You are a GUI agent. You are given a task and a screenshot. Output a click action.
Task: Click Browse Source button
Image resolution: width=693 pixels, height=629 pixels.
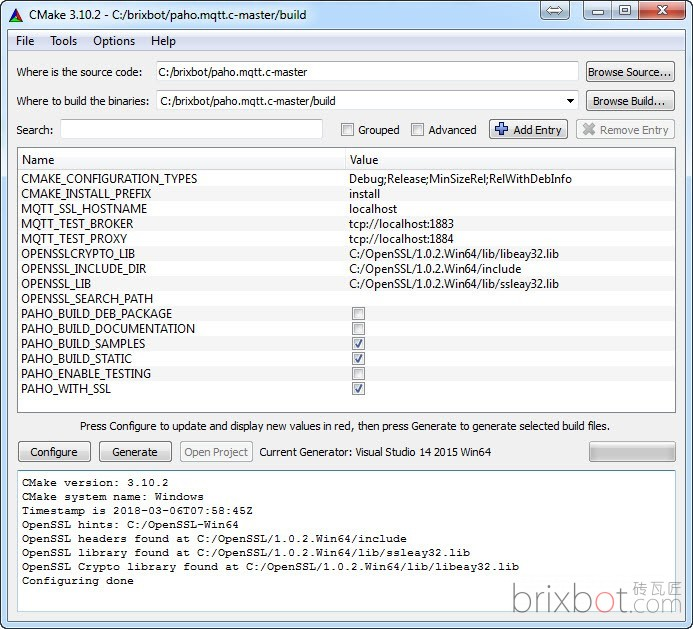[629, 72]
